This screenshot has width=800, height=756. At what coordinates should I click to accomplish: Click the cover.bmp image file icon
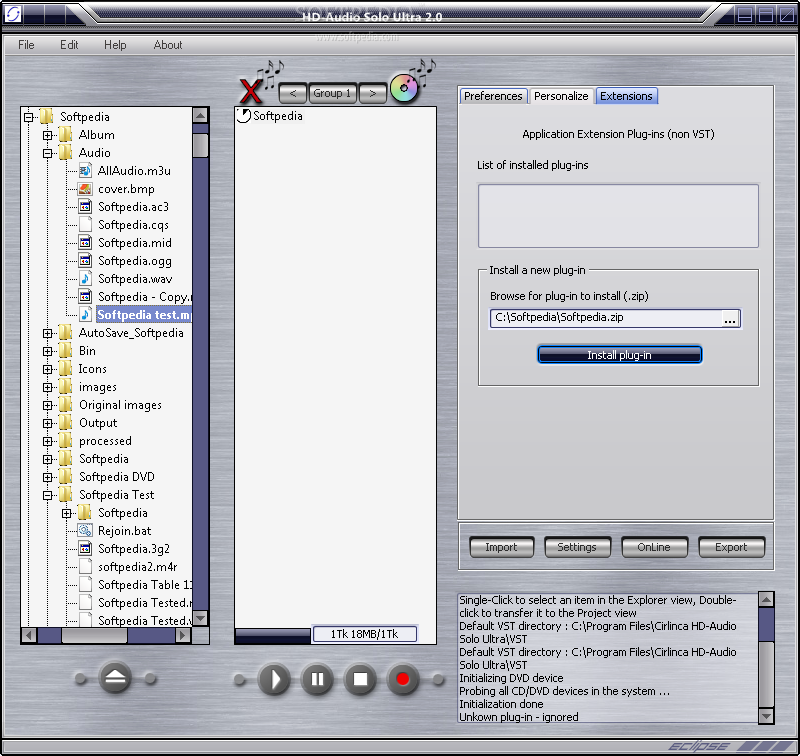(x=85, y=189)
